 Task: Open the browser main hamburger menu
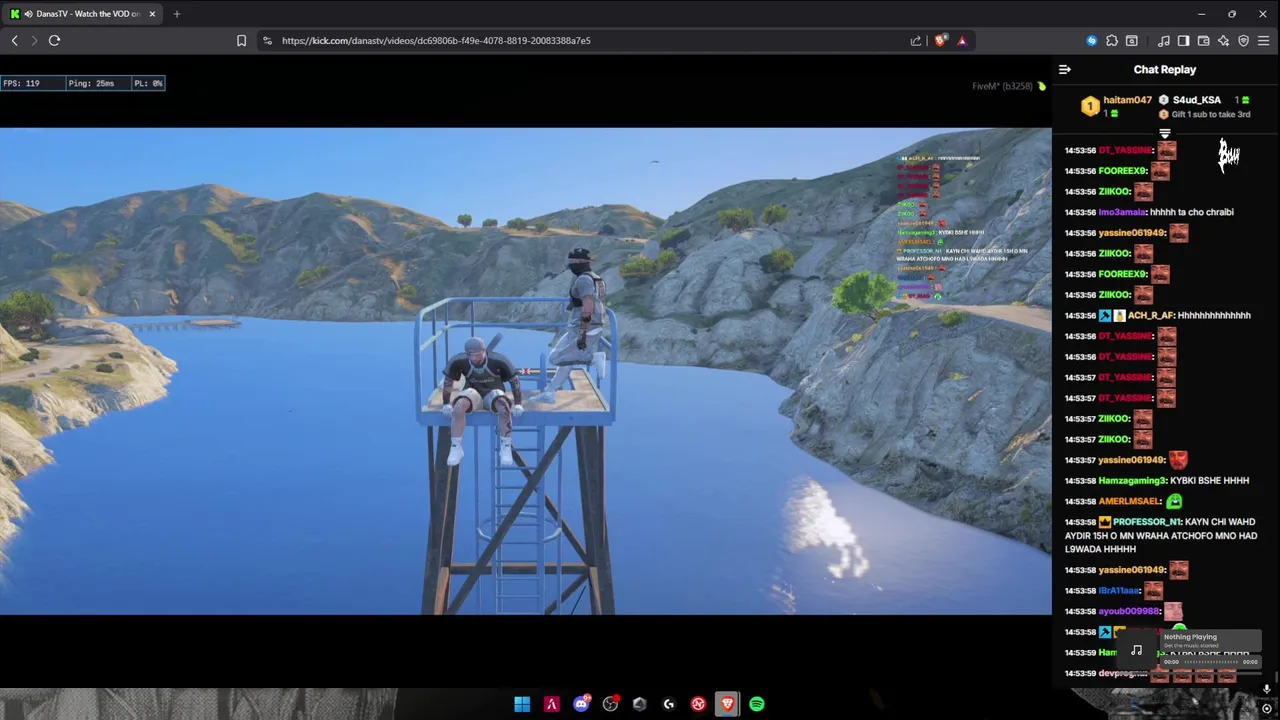[1264, 41]
